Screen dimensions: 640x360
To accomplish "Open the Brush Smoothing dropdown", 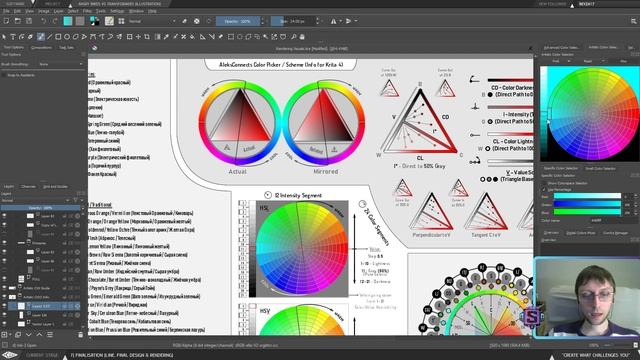I will tap(60, 64).
